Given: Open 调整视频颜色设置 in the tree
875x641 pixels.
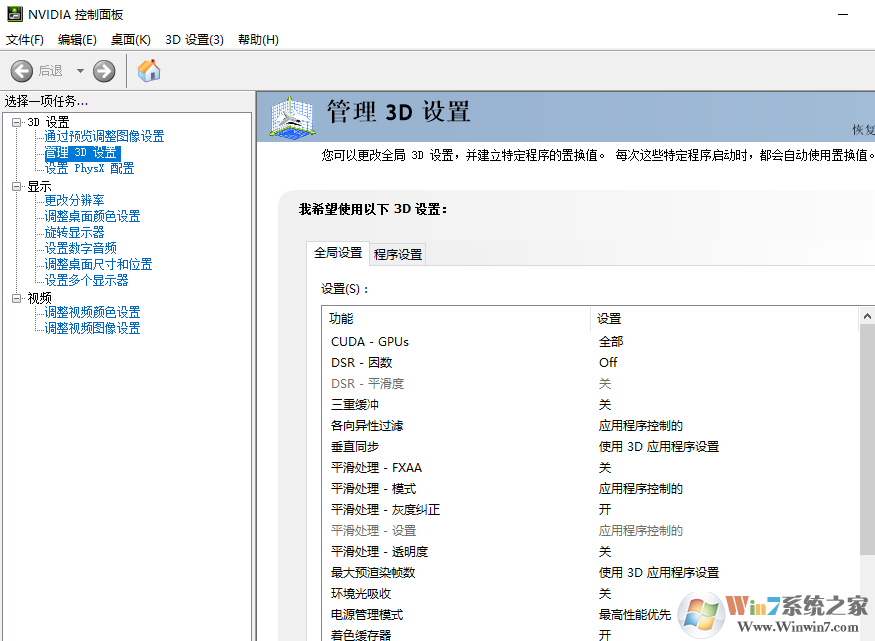Looking at the screenshot, I should click(x=92, y=312).
